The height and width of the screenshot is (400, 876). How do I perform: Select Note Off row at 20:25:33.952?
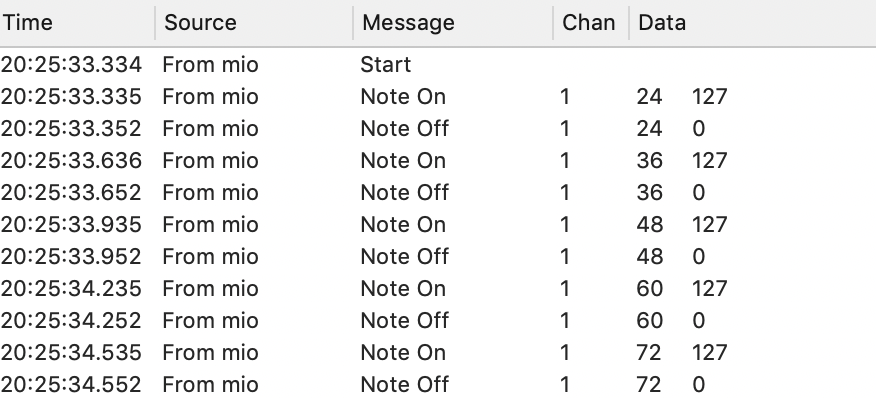pyautogui.click(x=438, y=256)
